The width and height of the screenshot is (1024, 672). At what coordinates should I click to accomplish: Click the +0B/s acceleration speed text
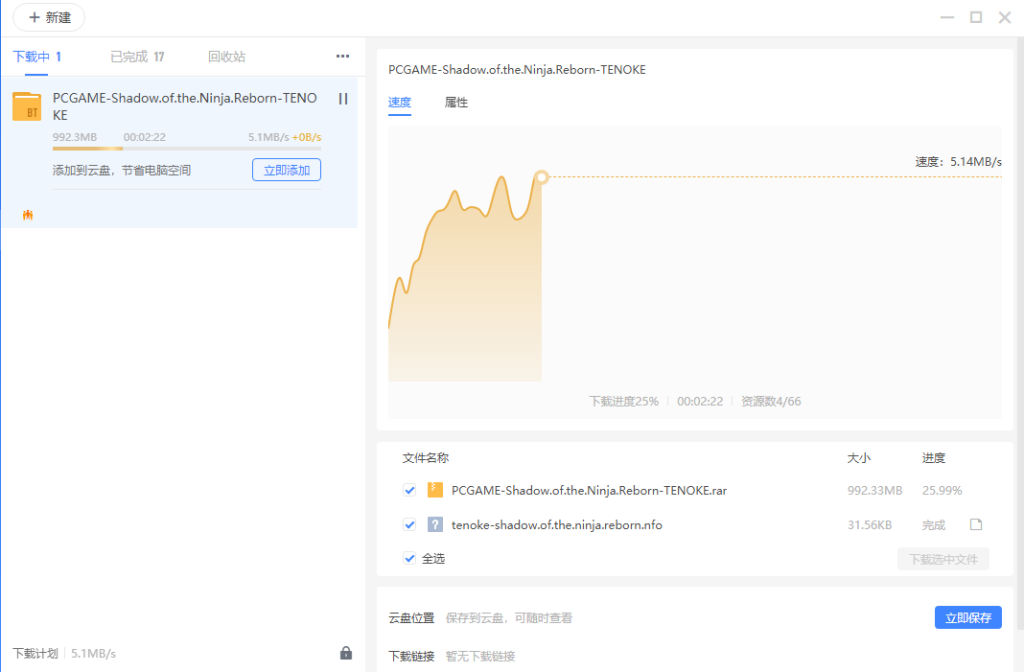306,137
